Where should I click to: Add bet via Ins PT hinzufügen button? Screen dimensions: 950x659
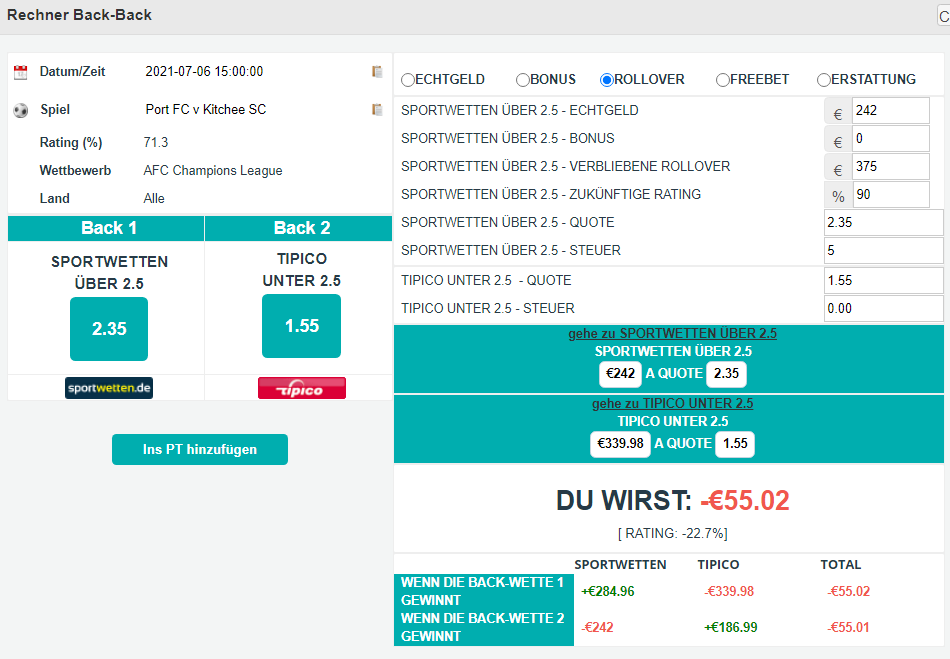[200, 449]
